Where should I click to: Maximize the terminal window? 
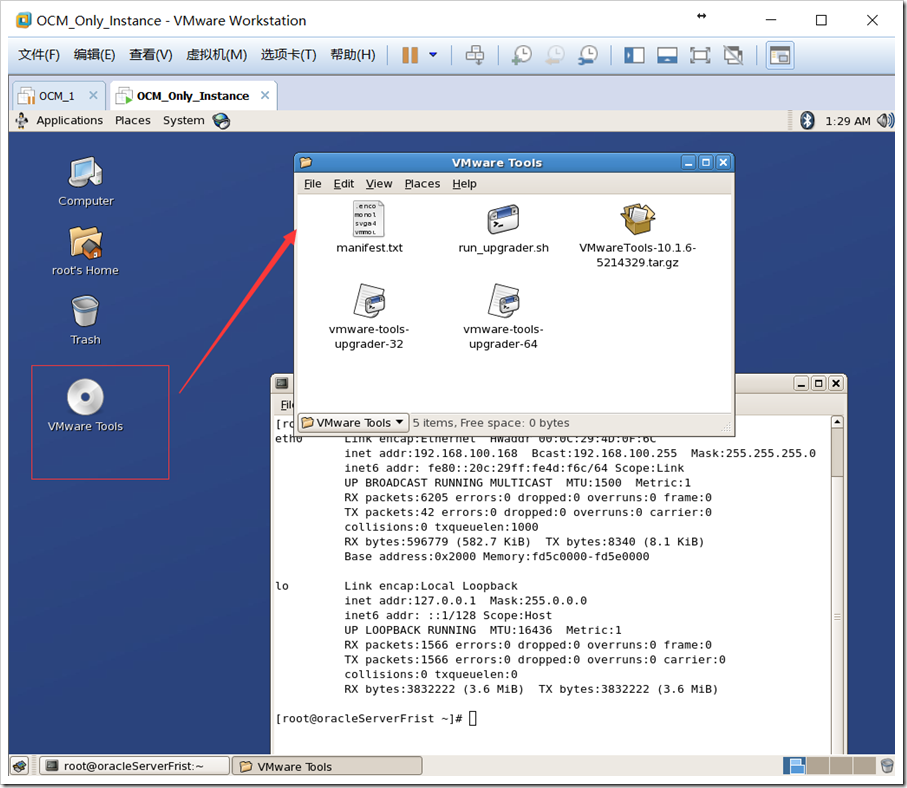pos(818,384)
